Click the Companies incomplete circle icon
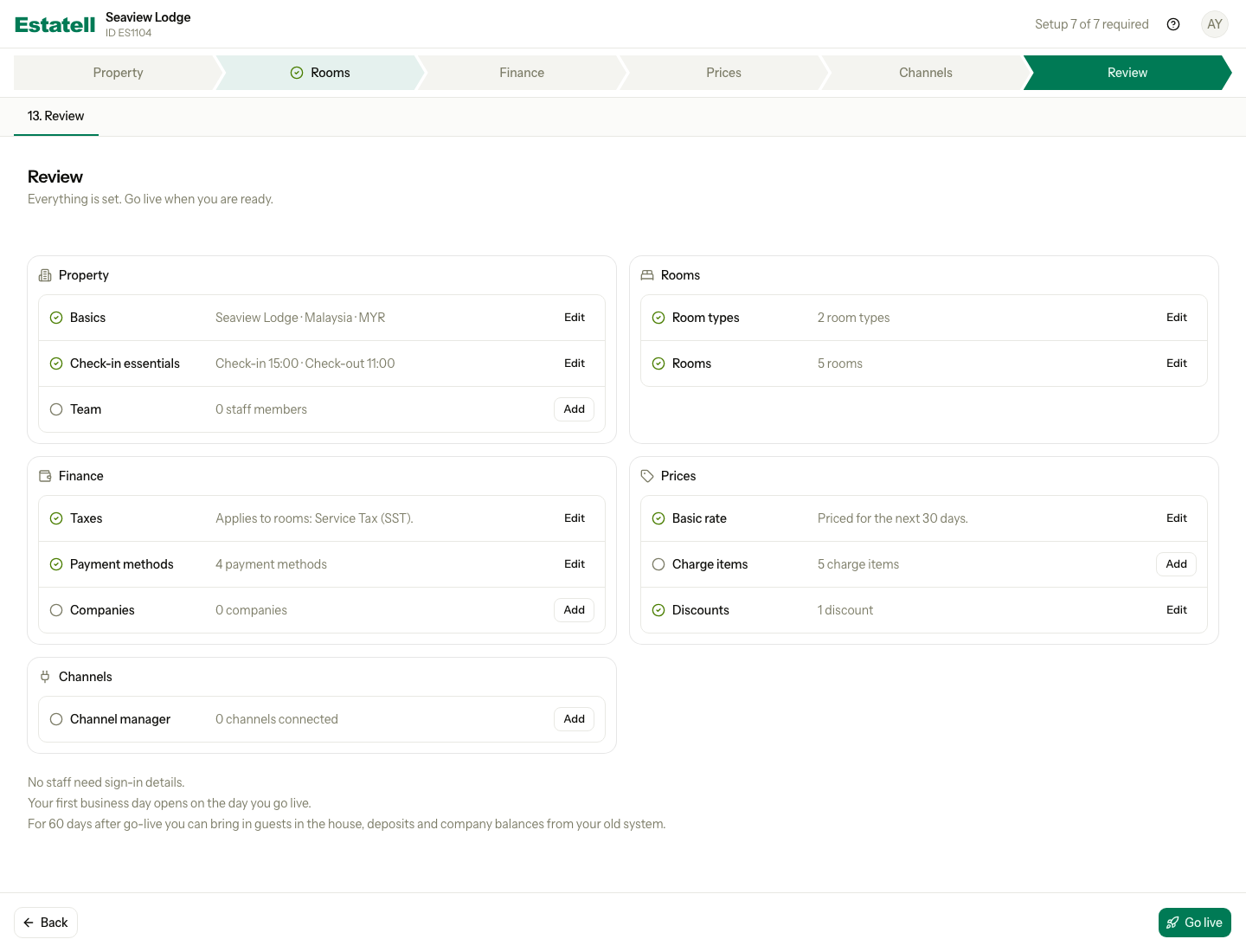This screenshot has height=952, width=1246. pyautogui.click(x=56, y=610)
